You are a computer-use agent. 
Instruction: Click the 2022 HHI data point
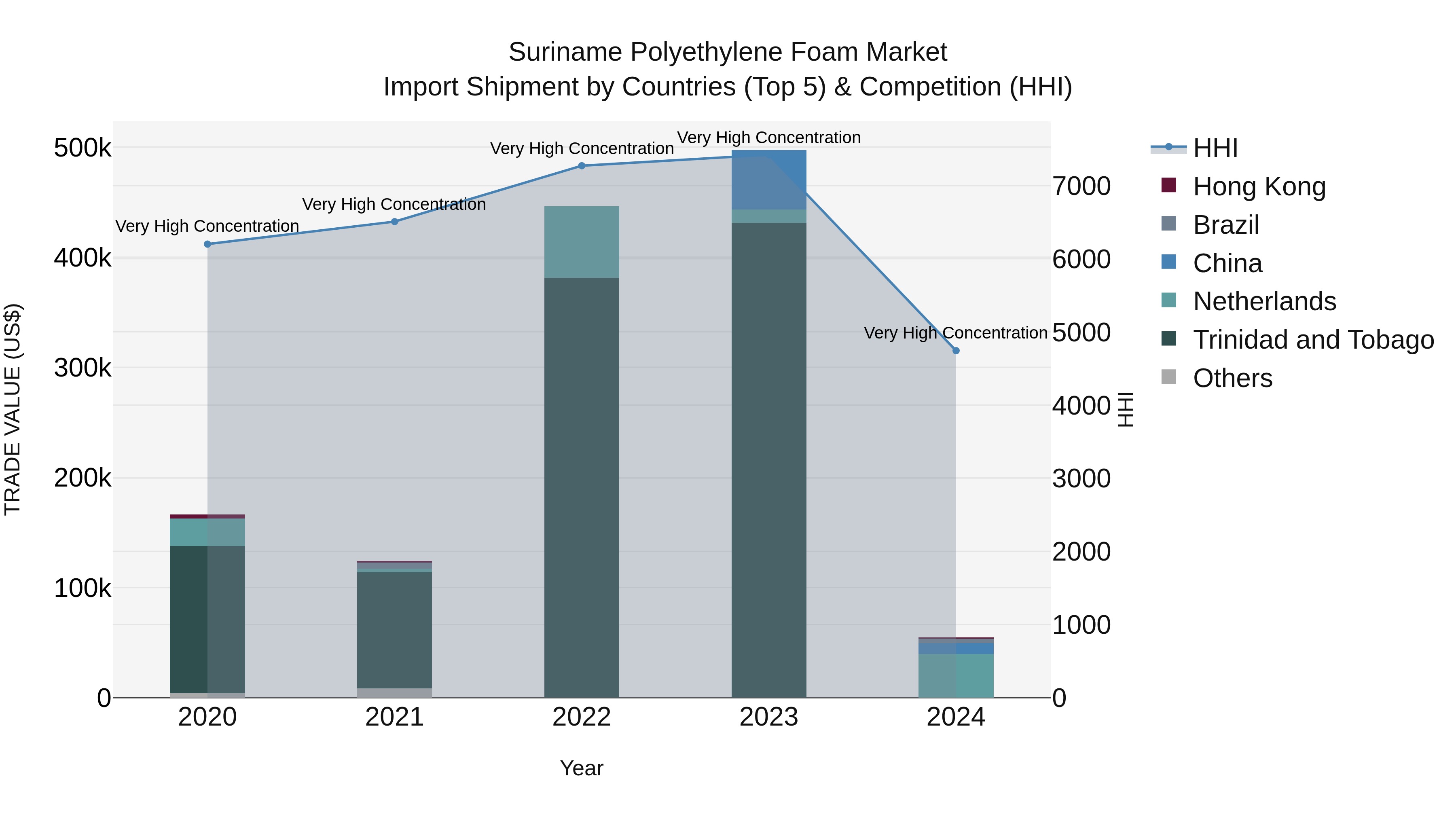tap(582, 165)
